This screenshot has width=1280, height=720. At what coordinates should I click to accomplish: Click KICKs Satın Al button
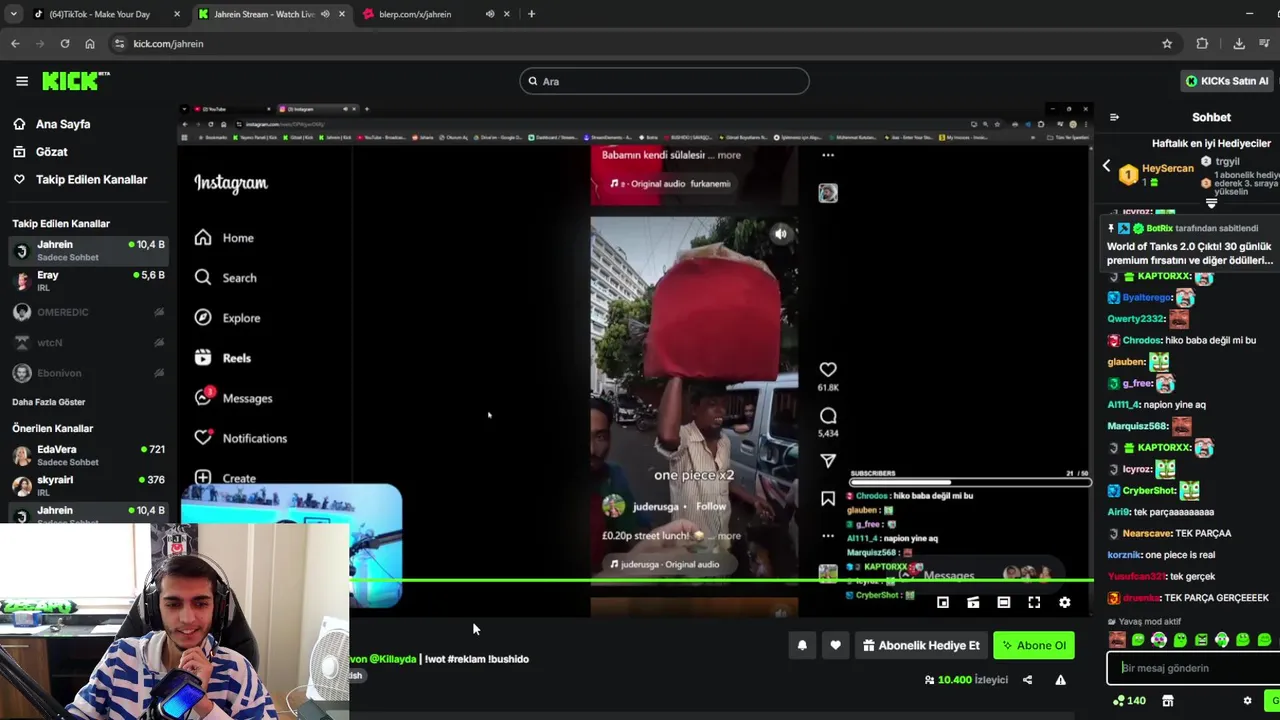1227,81
